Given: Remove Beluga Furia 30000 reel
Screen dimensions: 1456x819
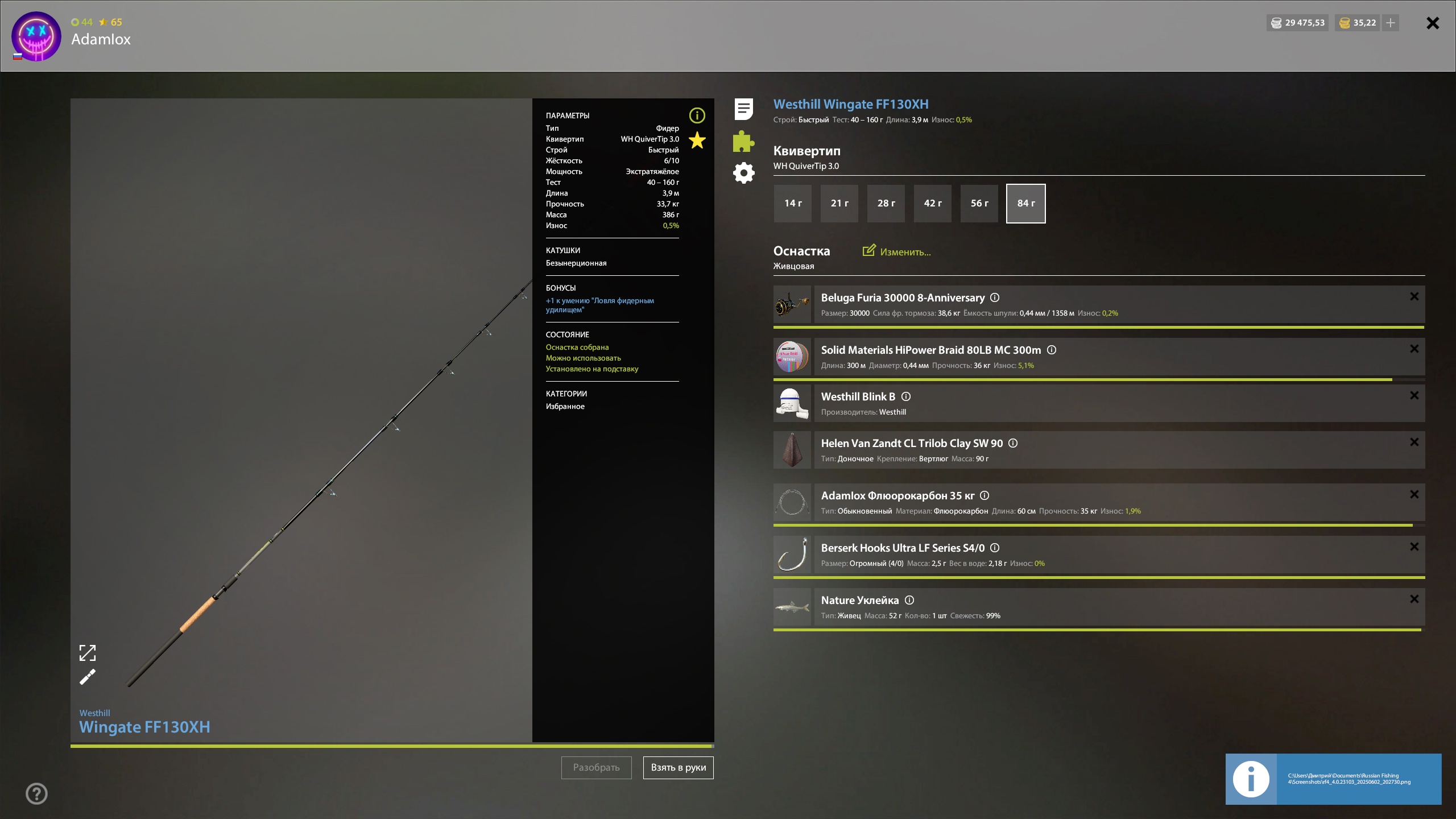Looking at the screenshot, I should tap(1414, 296).
